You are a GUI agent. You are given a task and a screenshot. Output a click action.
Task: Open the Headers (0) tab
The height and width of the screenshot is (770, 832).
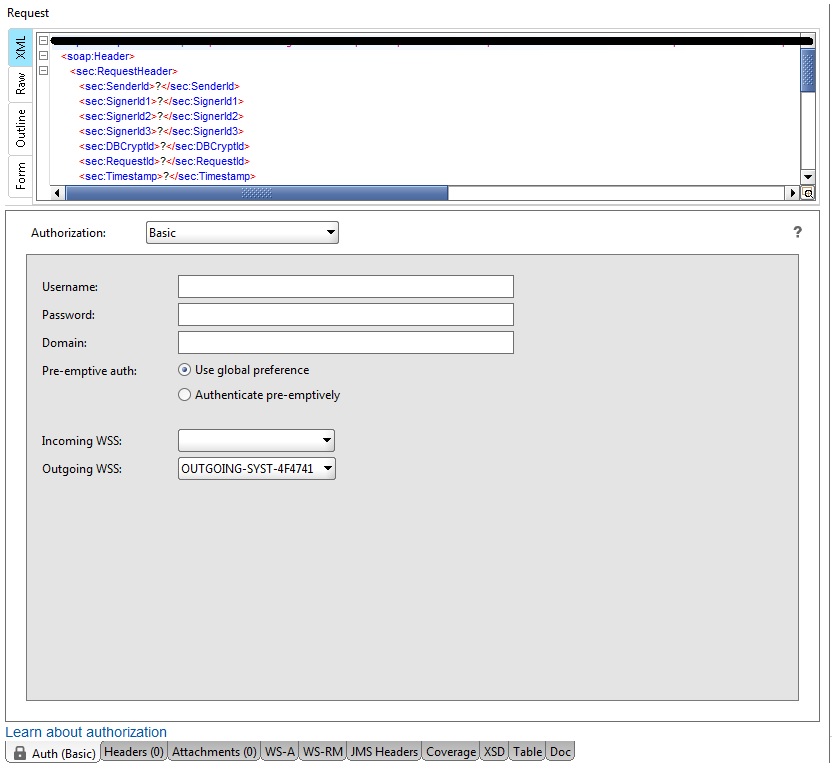(x=133, y=752)
